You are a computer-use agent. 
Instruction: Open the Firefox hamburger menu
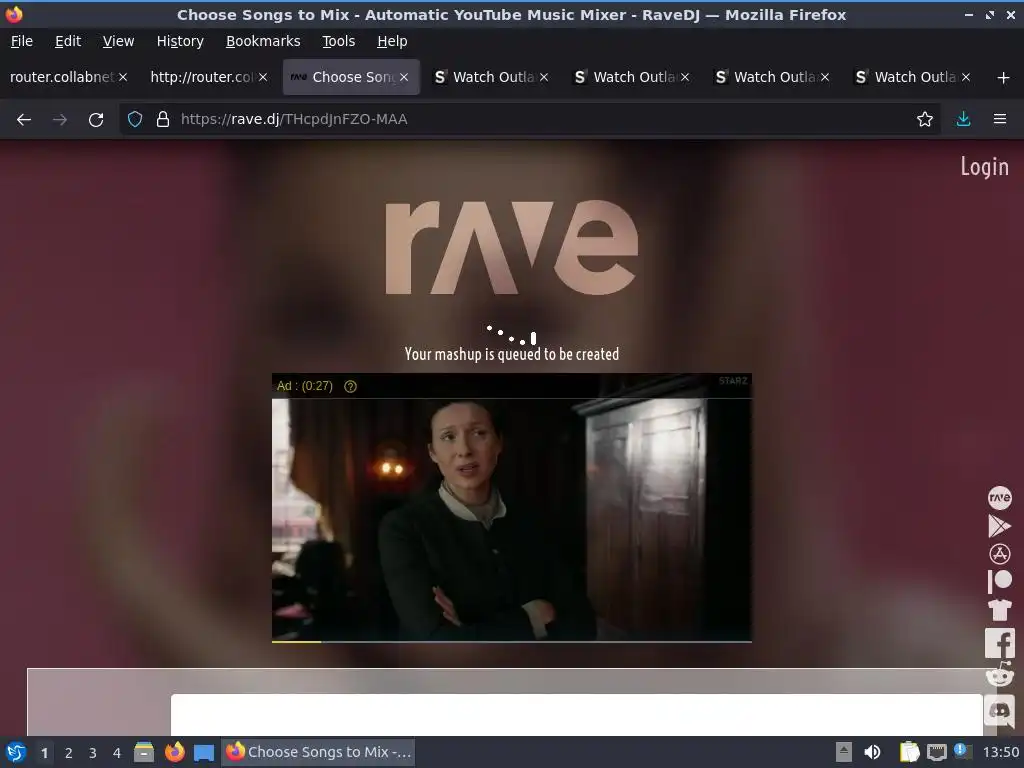1000,119
